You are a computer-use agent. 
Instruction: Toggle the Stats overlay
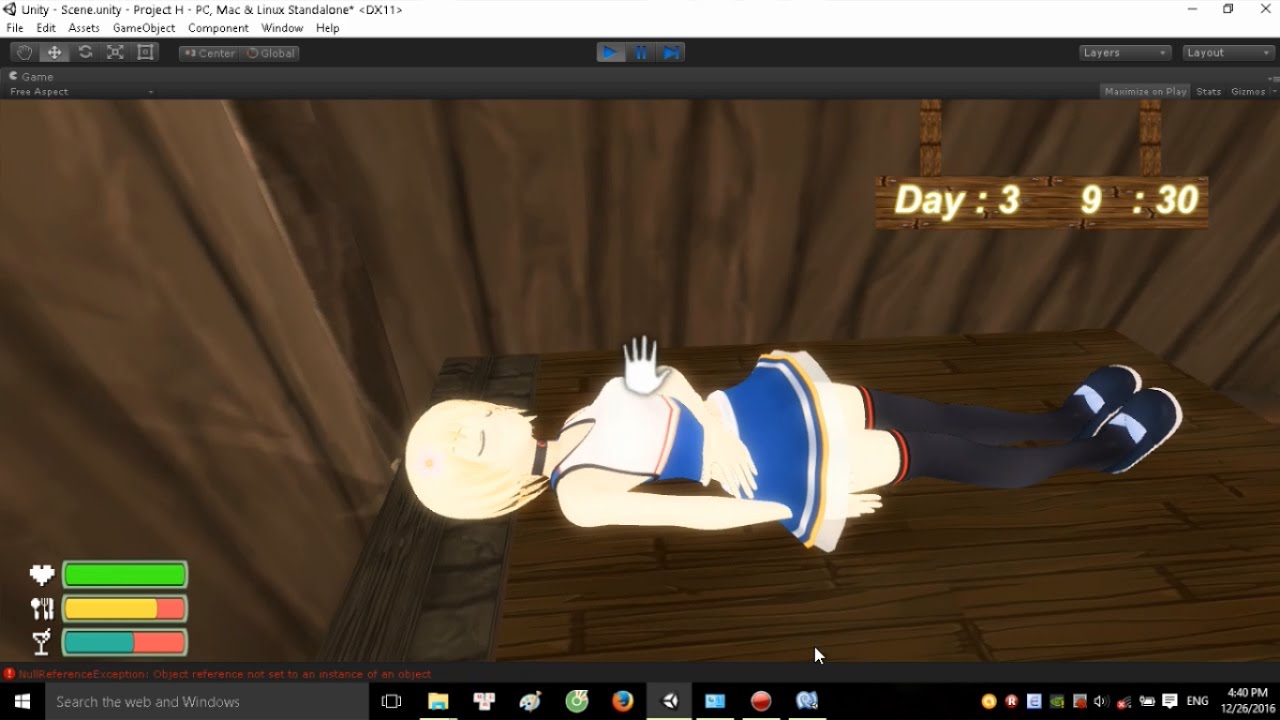[x=1209, y=92]
